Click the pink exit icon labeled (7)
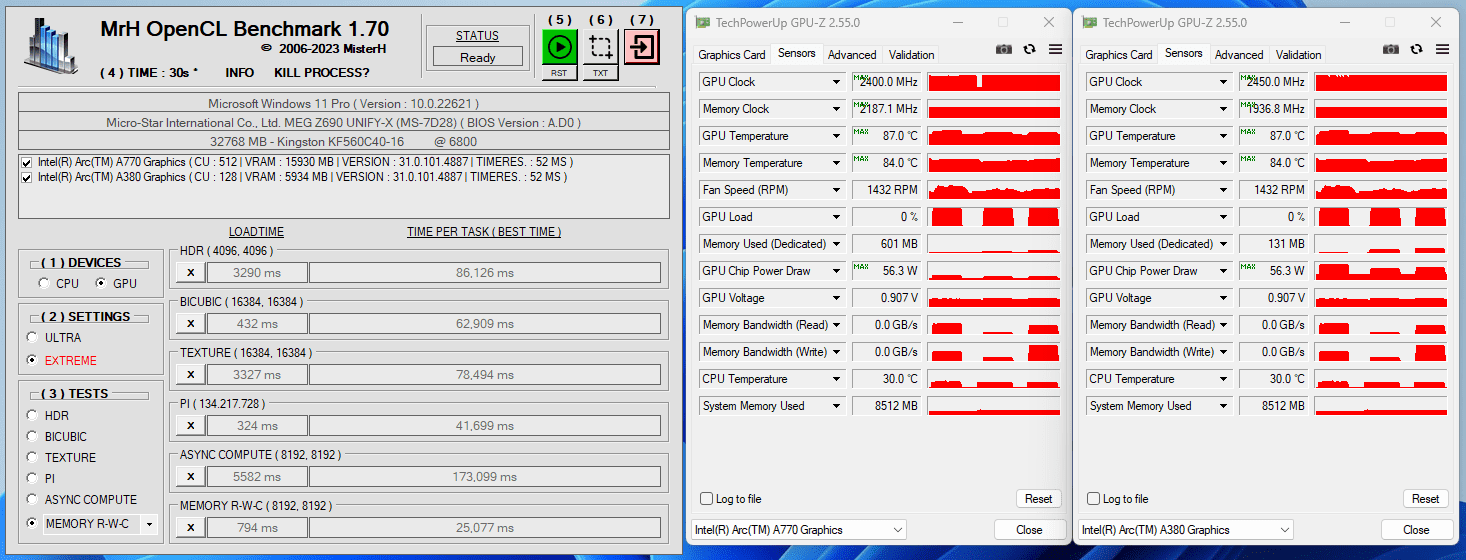Viewport: 1466px width, 560px height. tap(642, 46)
